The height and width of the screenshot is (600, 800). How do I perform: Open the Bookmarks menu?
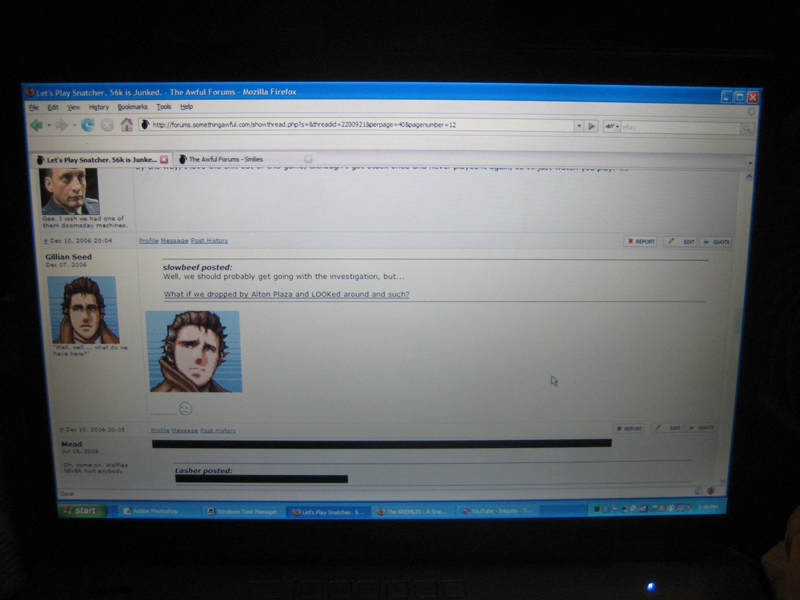pyautogui.click(x=132, y=107)
